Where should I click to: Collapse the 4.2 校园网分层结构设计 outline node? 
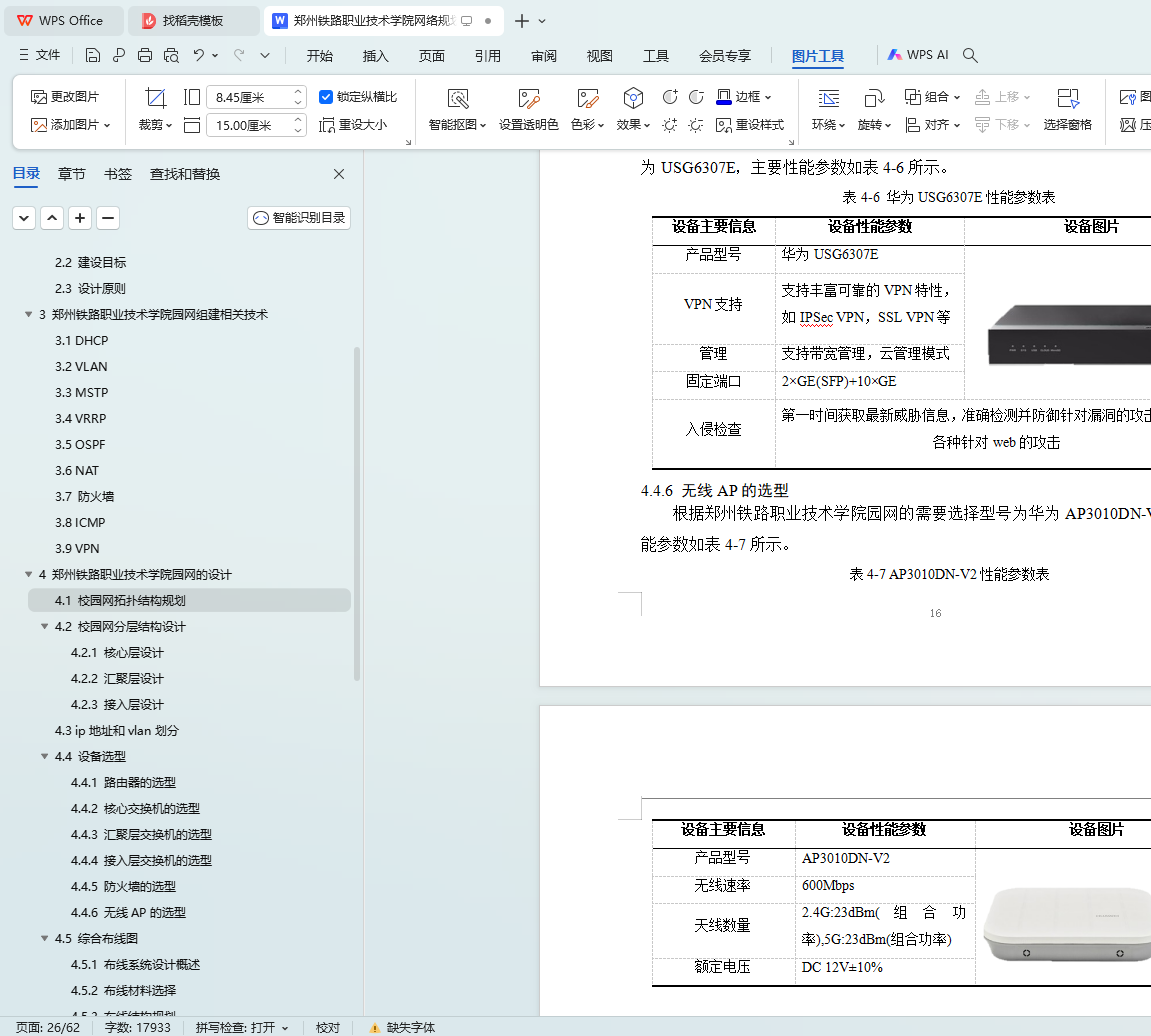click(x=45, y=626)
